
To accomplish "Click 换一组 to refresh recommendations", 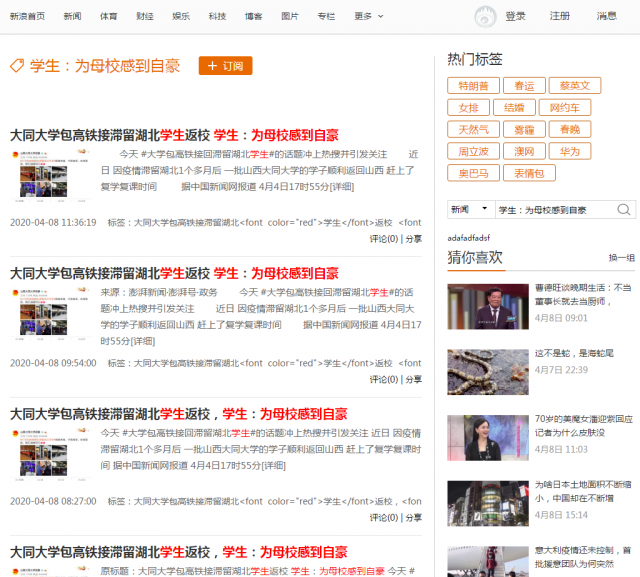I will pos(621,258).
